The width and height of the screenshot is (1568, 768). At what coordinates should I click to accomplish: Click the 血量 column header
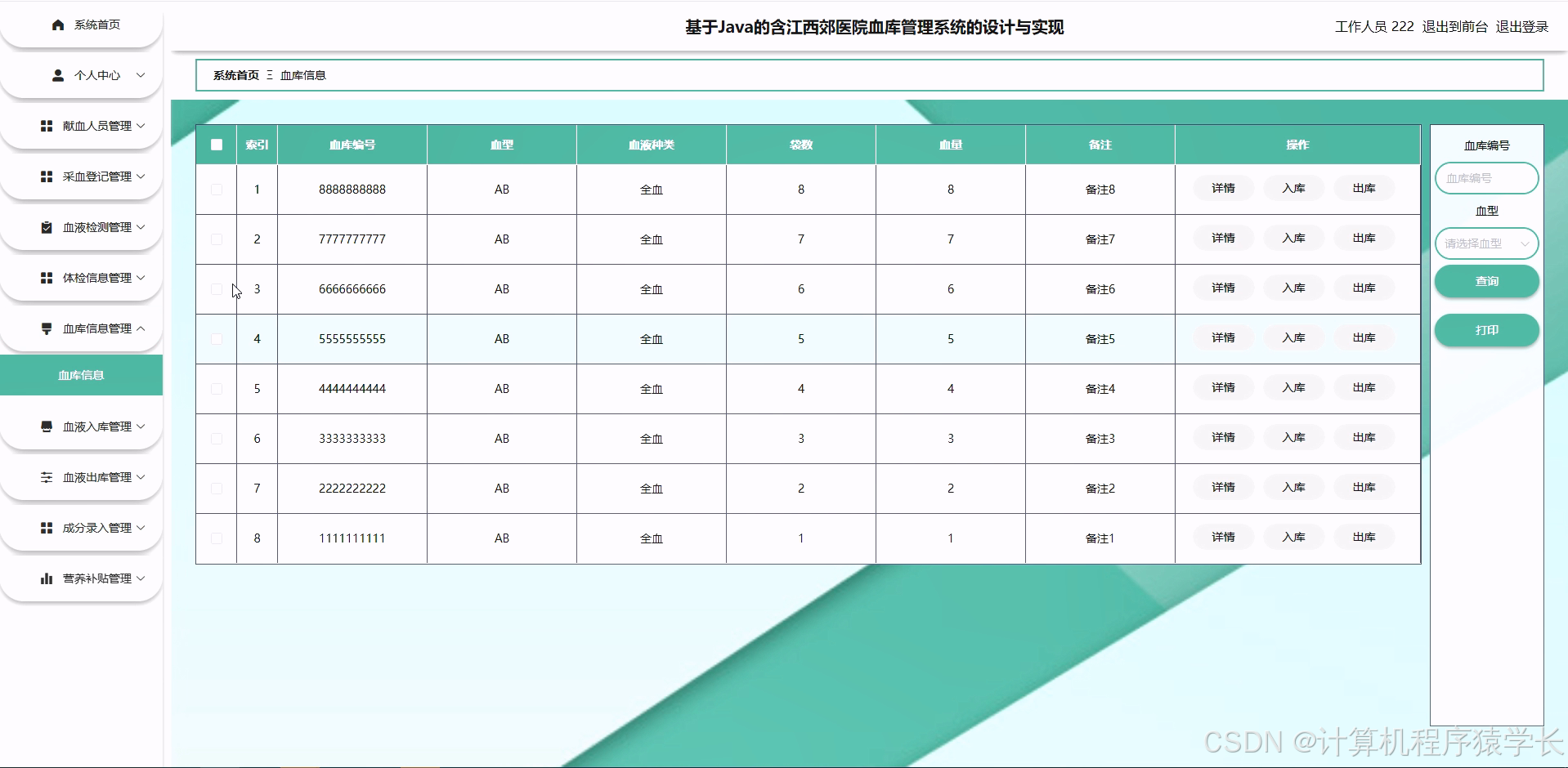coord(951,145)
